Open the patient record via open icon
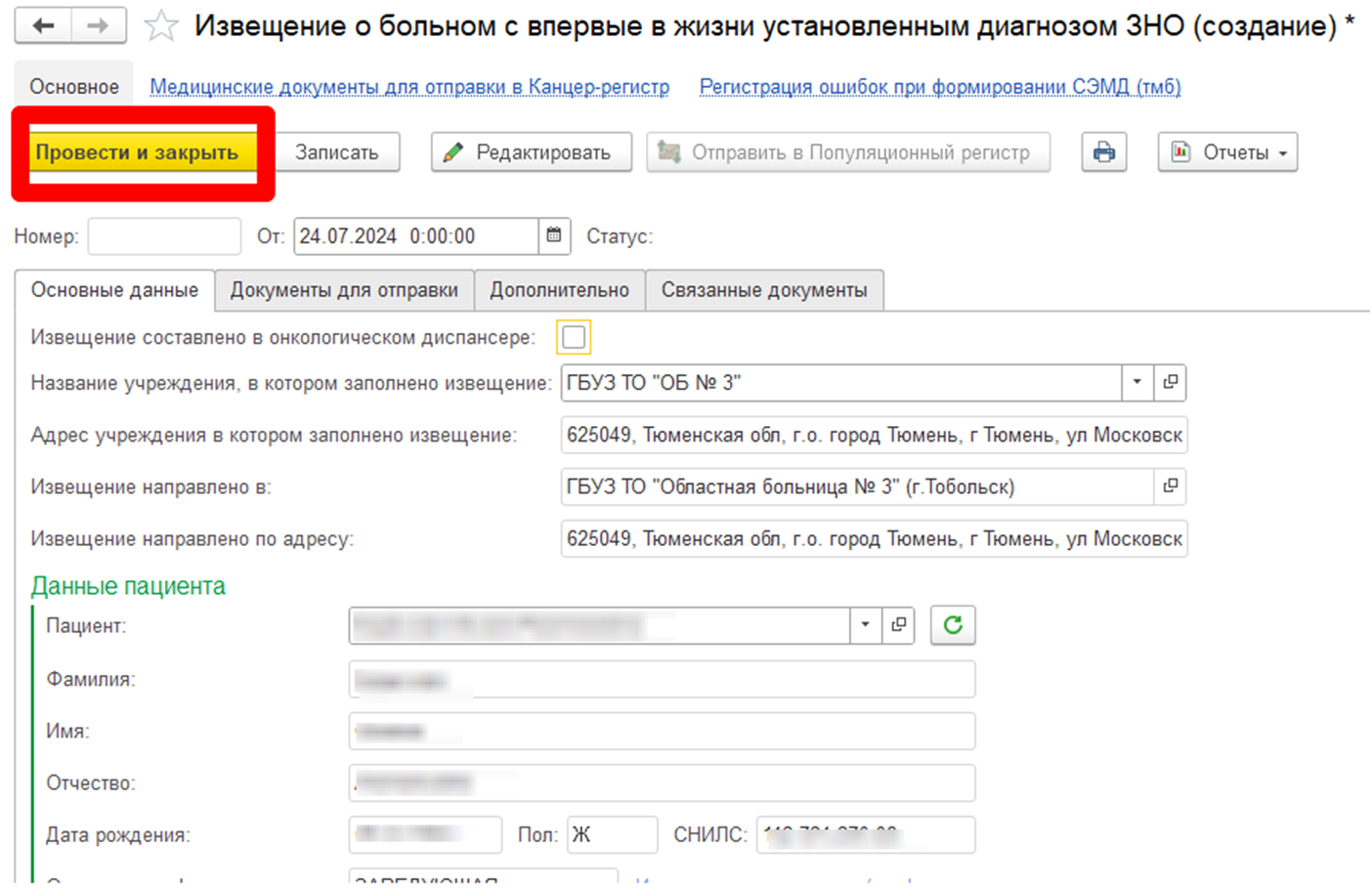Viewport: 1372px width, 888px height. click(898, 625)
